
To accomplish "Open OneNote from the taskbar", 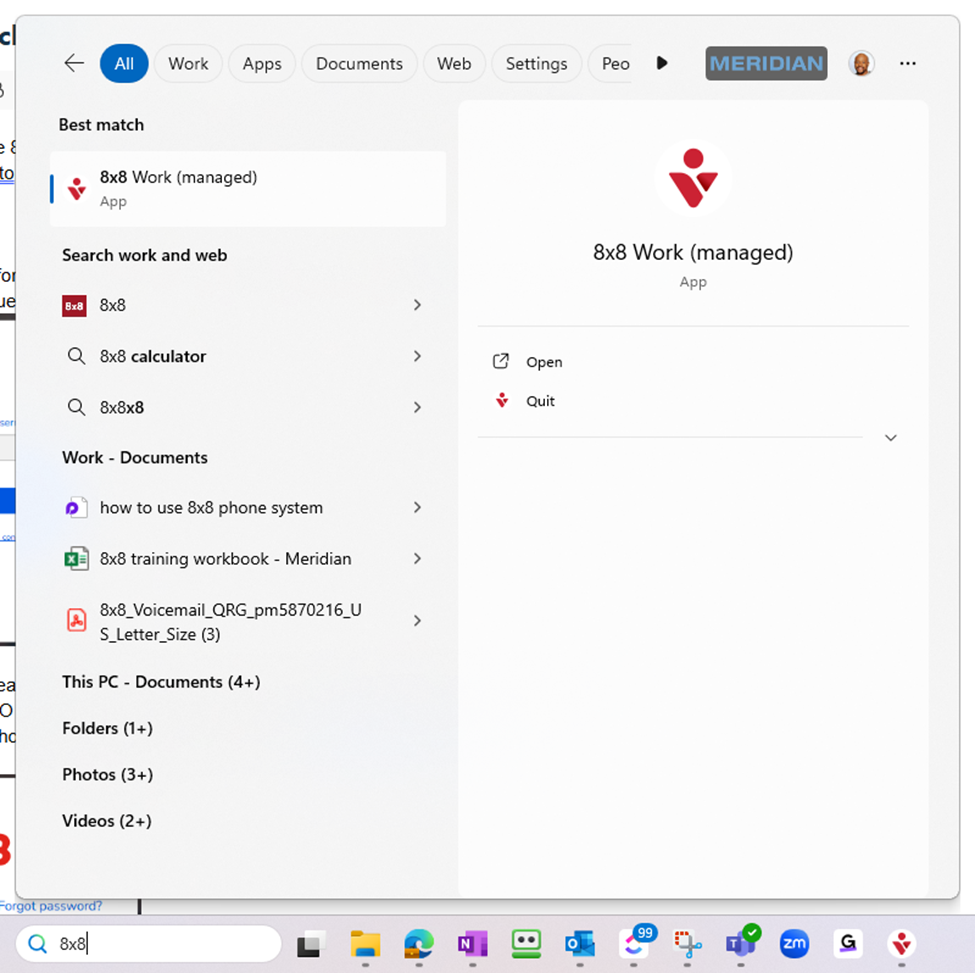I will 473,944.
